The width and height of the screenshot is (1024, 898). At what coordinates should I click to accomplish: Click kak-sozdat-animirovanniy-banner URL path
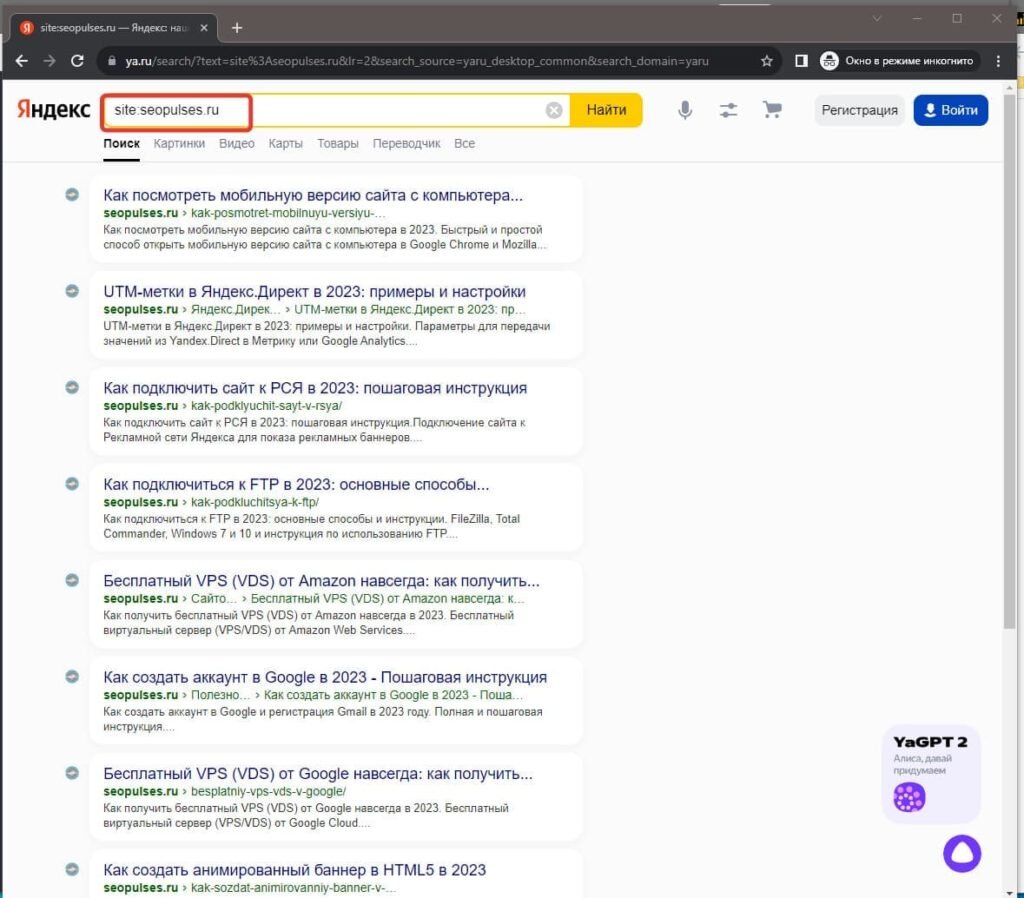pos(293,888)
